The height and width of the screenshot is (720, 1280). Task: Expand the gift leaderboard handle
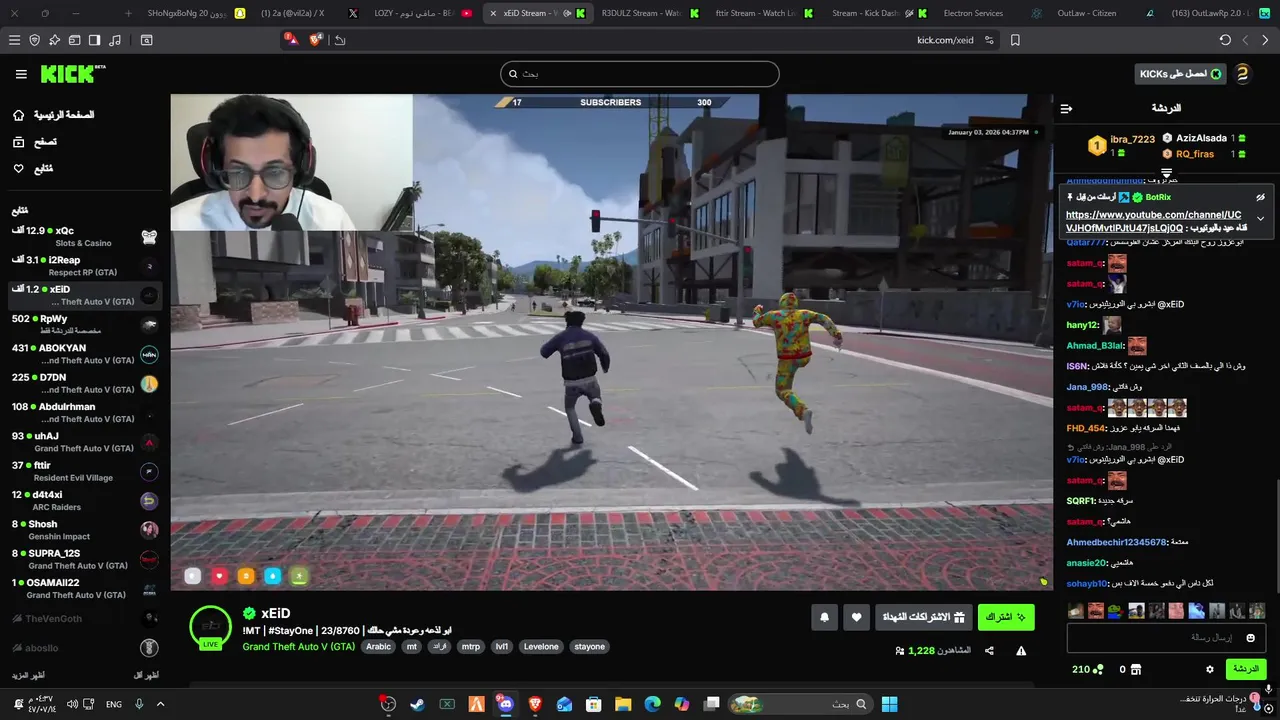(1166, 174)
